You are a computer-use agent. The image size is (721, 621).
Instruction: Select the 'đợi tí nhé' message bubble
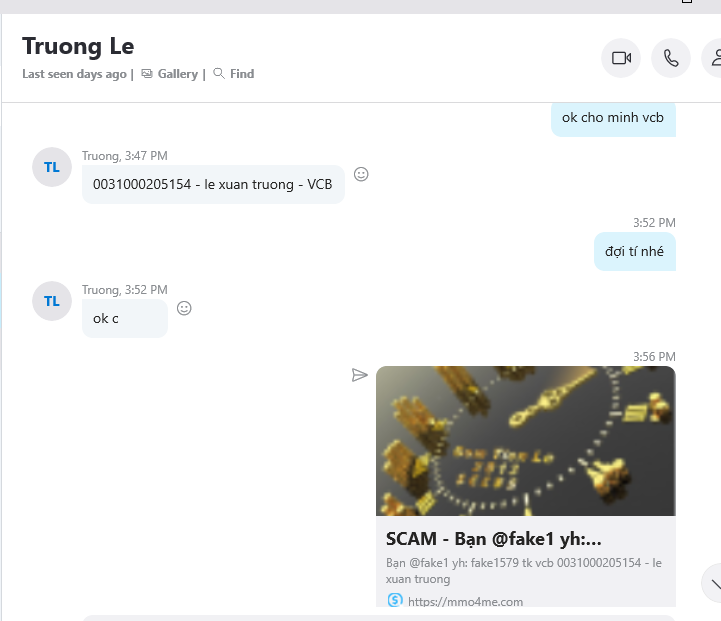635,251
